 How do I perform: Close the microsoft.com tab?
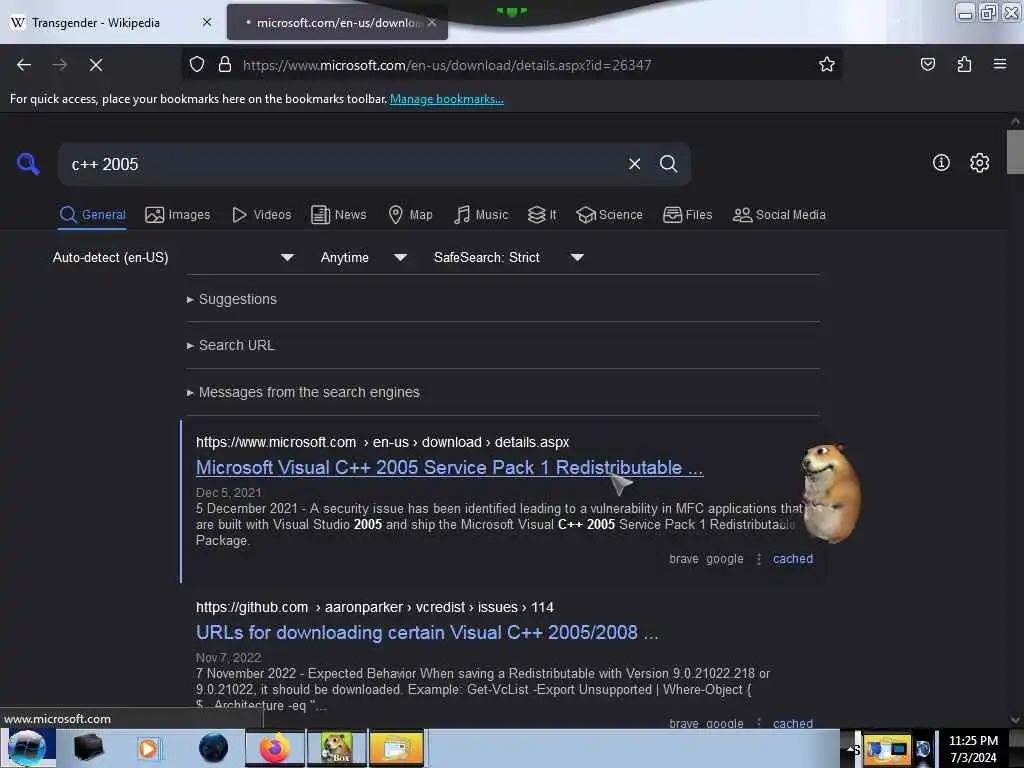pos(432,22)
